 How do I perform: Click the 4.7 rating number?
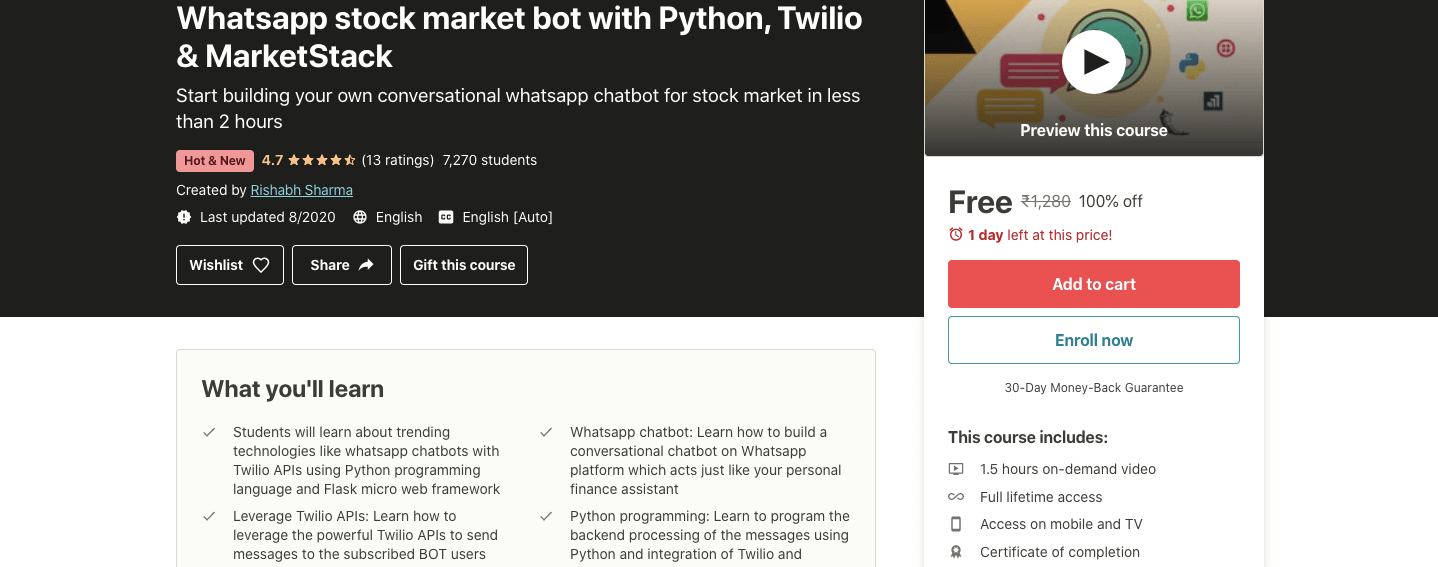pos(272,160)
